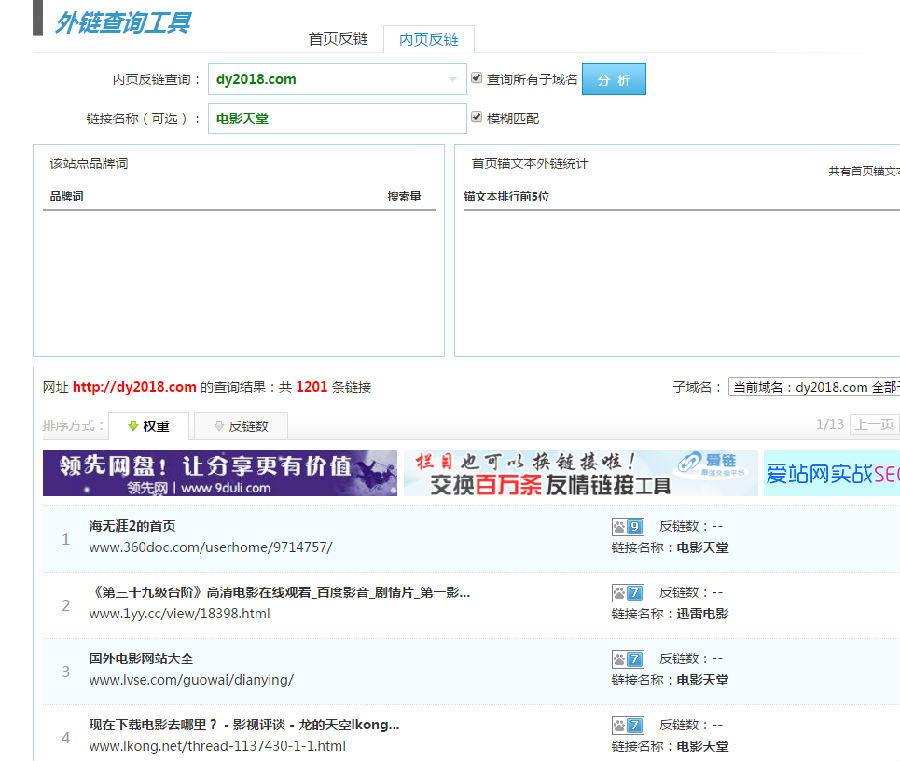The height and width of the screenshot is (761, 900).
Task: Click the gray arrow beside 反链数
Action: (219, 426)
